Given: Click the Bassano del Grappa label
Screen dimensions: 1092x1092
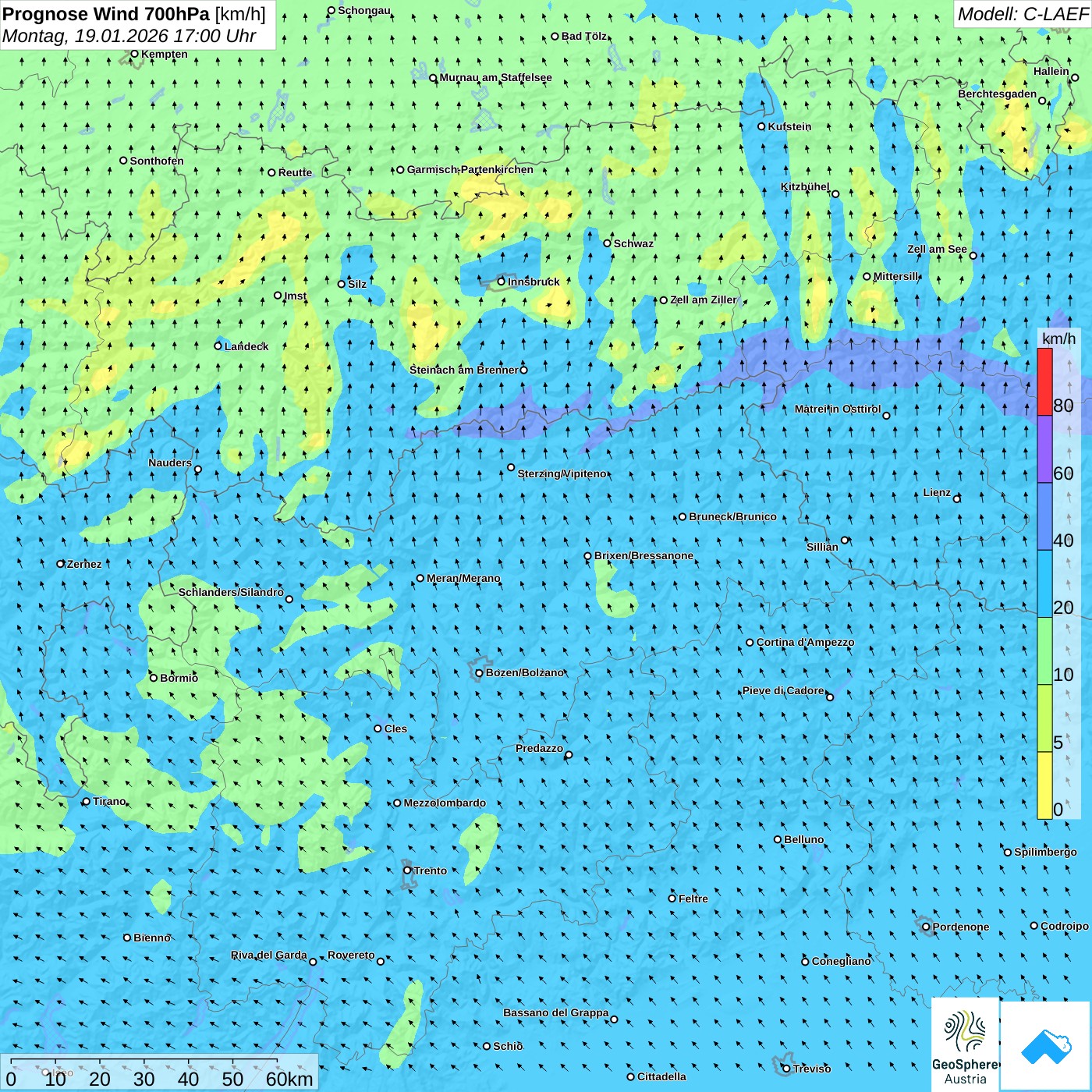Looking at the screenshot, I should click(555, 1012).
